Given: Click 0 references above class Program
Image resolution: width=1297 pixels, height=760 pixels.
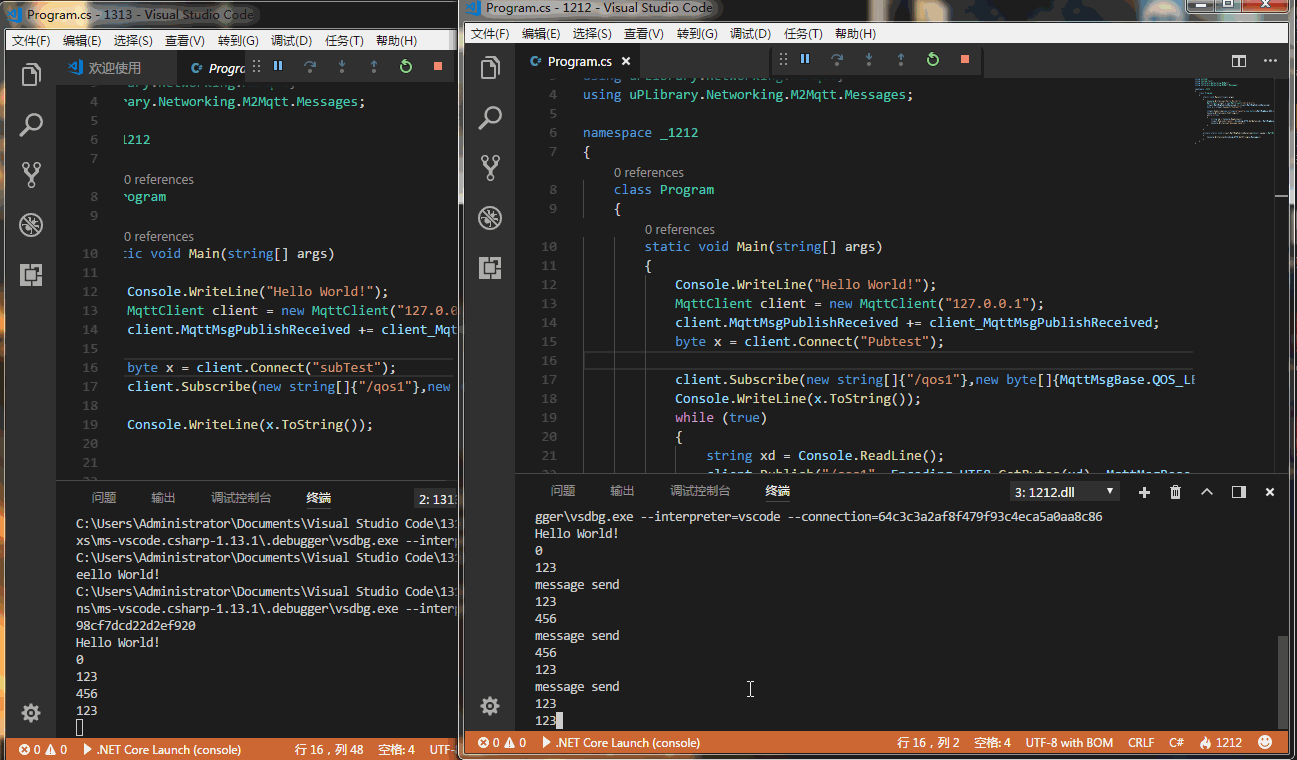Looking at the screenshot, I should 648,172.
